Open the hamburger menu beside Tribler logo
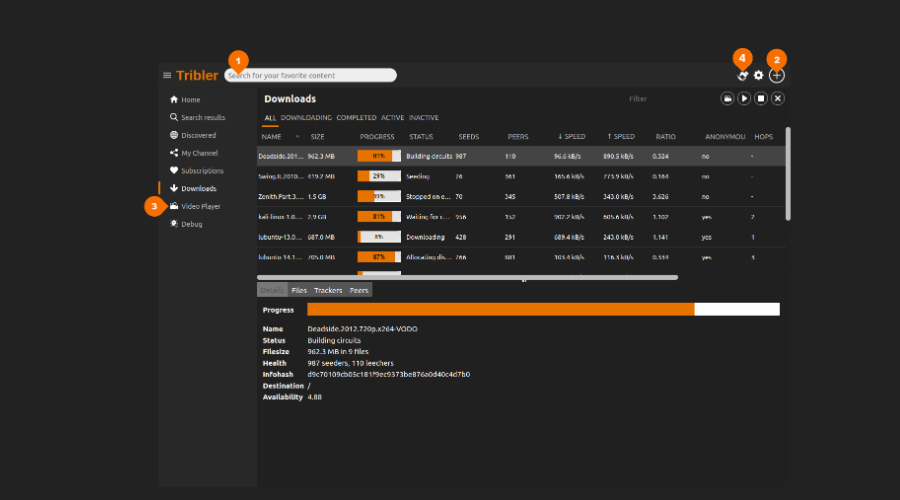 (x=167, y=75)
